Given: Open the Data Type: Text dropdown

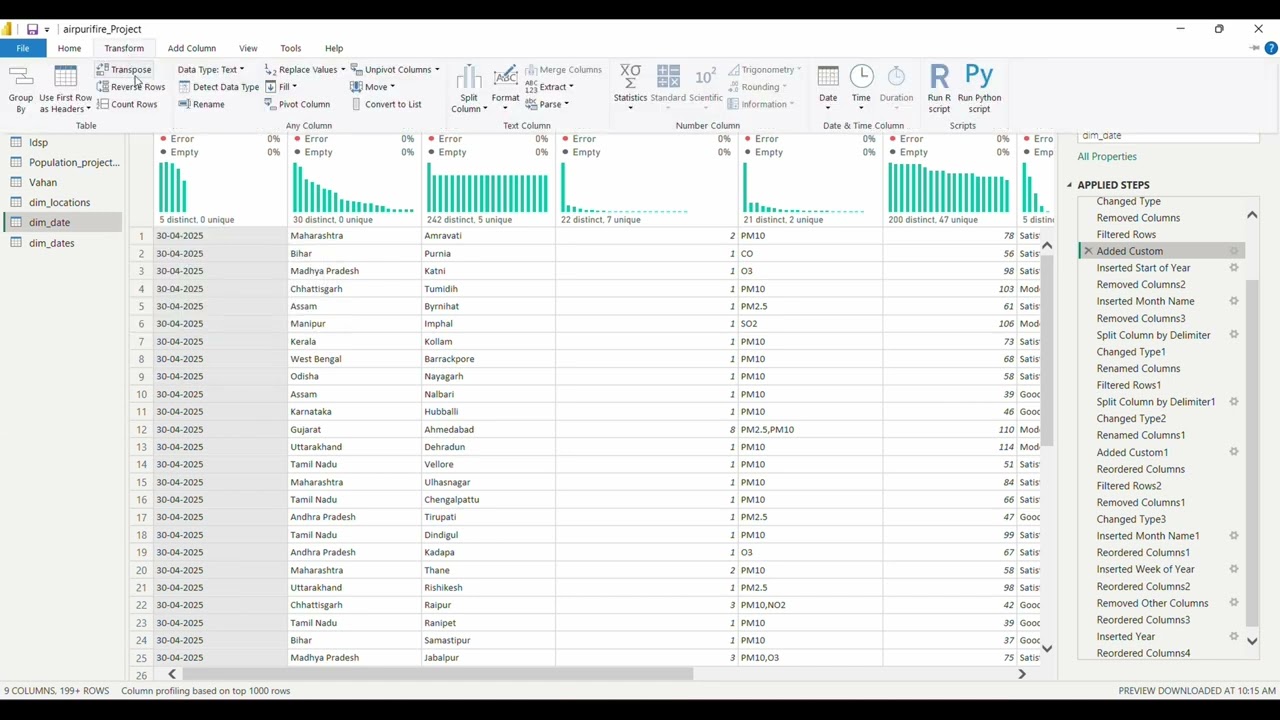Looking at the screenshot, I should click(210, 70).
